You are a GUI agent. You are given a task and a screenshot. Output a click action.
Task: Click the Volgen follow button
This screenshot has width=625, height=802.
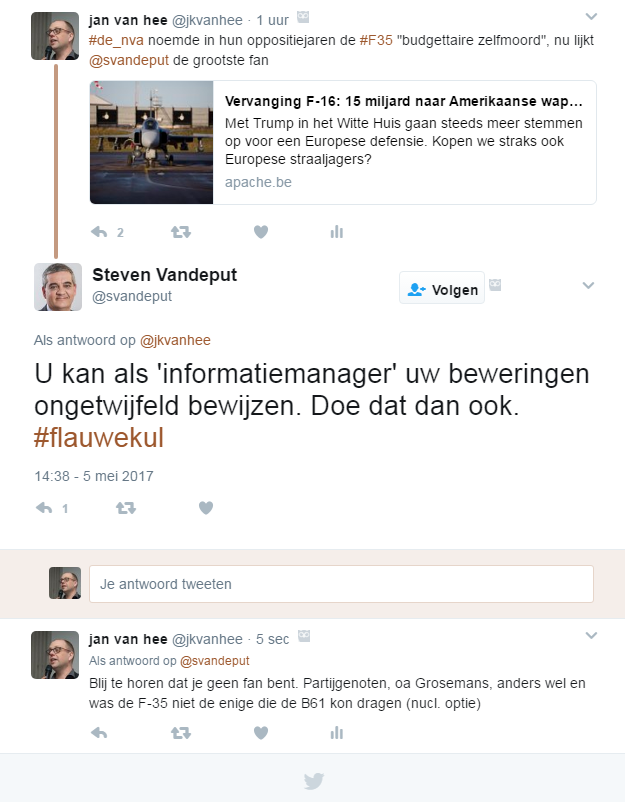(442, 288)
